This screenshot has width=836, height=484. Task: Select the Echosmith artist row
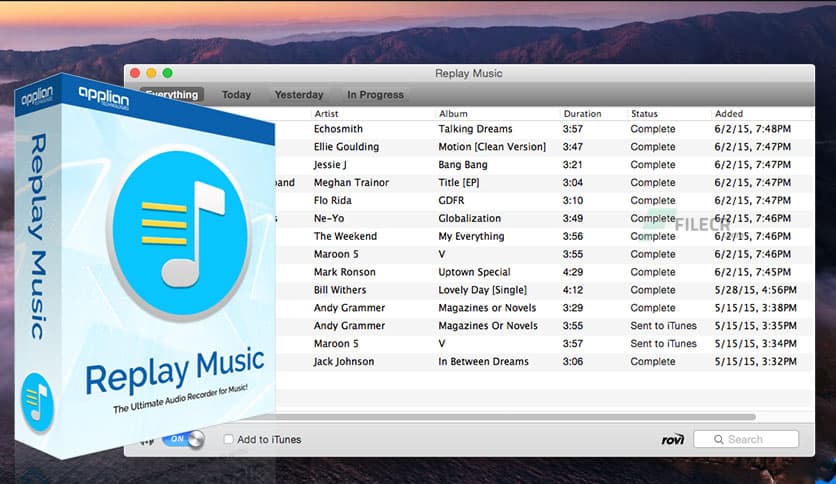pyautogui.click(x=544, y=129)
